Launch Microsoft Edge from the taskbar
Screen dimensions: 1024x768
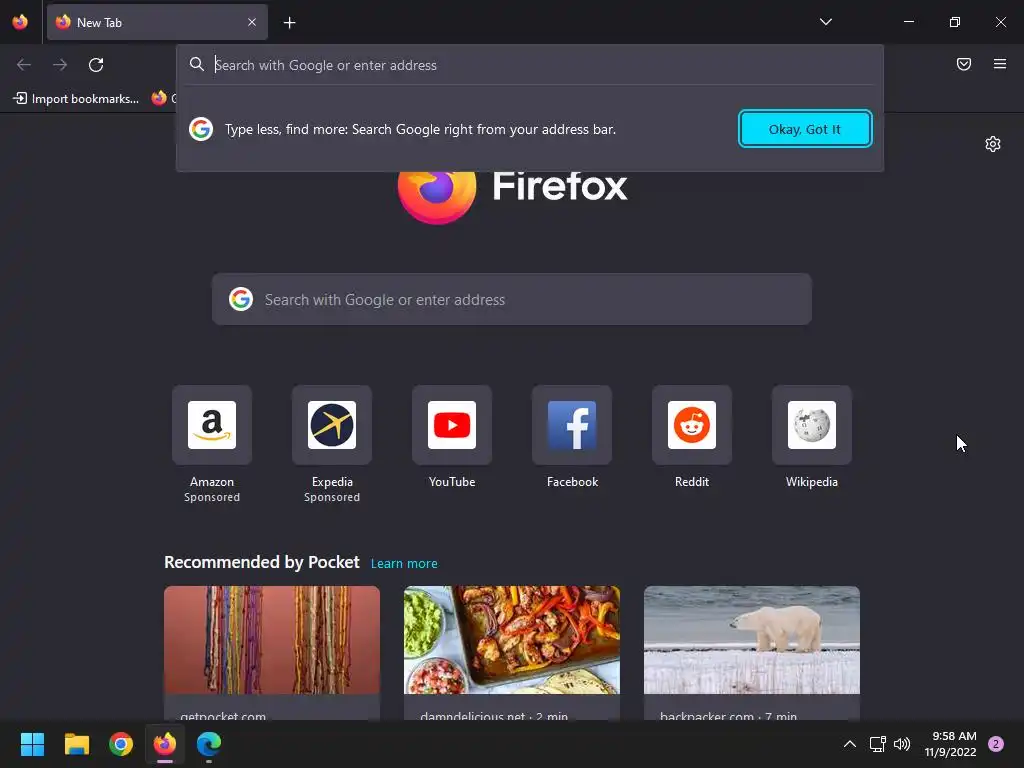(209, 744)
